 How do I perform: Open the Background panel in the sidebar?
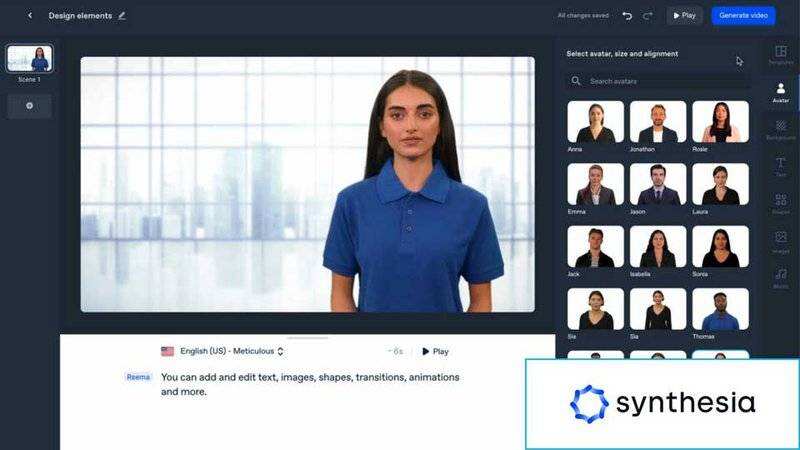click(781, 130)
